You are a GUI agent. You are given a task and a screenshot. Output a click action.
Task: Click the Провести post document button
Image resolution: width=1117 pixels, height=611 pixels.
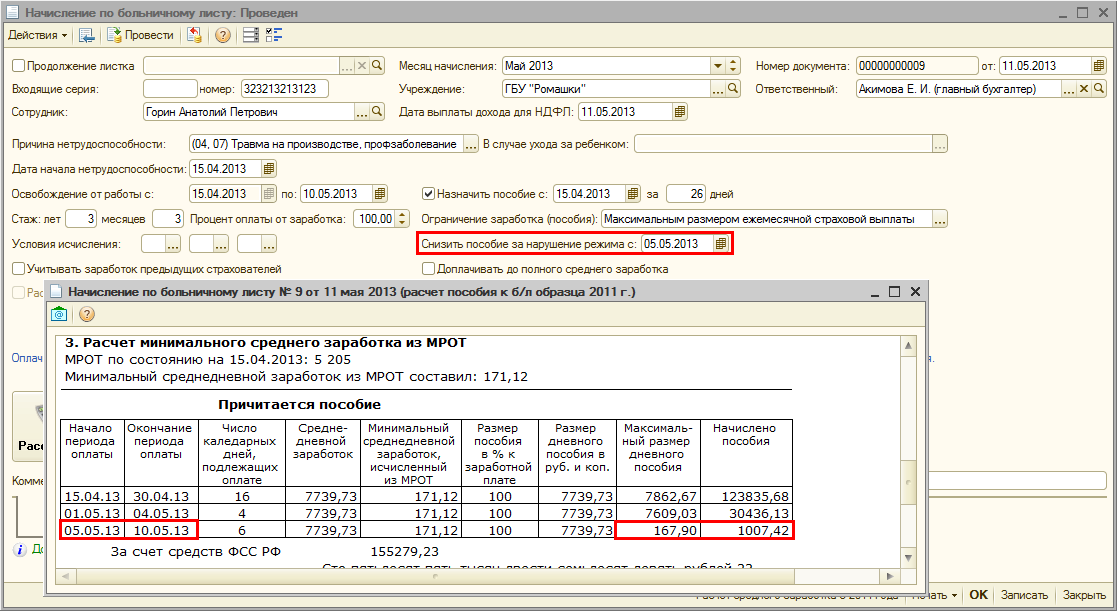tap(141, 35)
